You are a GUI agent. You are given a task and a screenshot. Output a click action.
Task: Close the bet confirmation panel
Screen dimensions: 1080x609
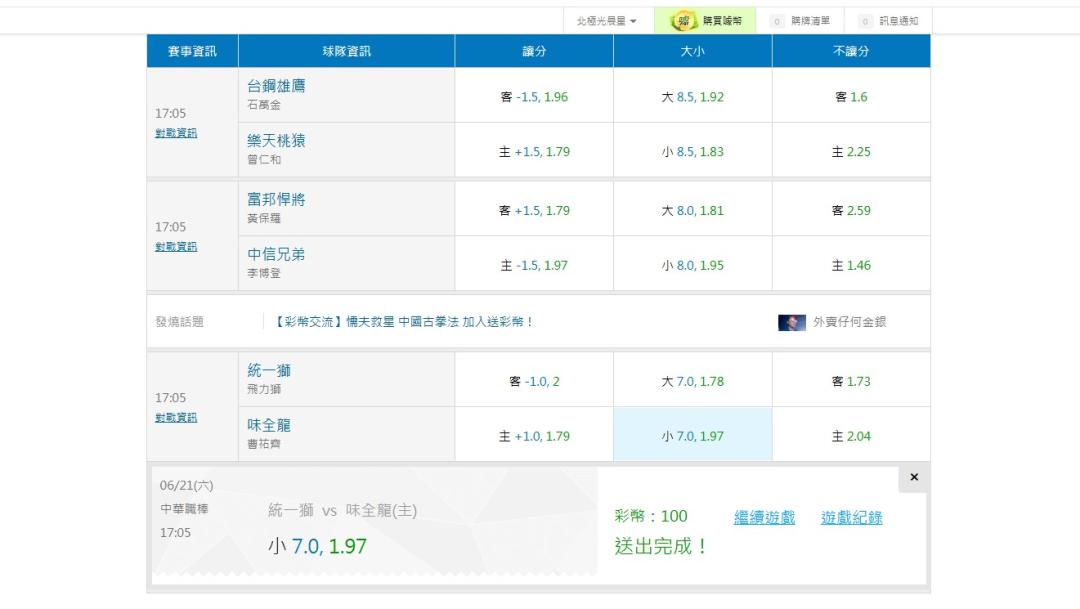click(x=914, y=477)
